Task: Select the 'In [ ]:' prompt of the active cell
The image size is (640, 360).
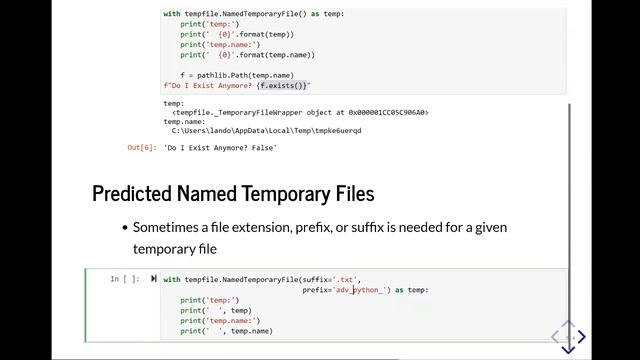Action: click(124, 279)
